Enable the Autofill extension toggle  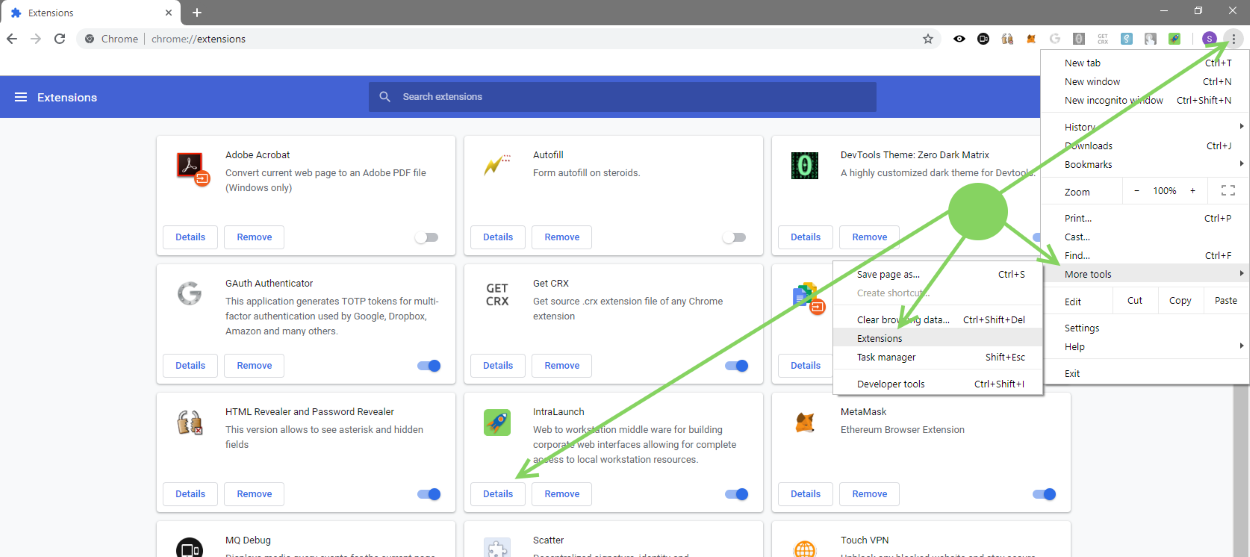[735, 237]
